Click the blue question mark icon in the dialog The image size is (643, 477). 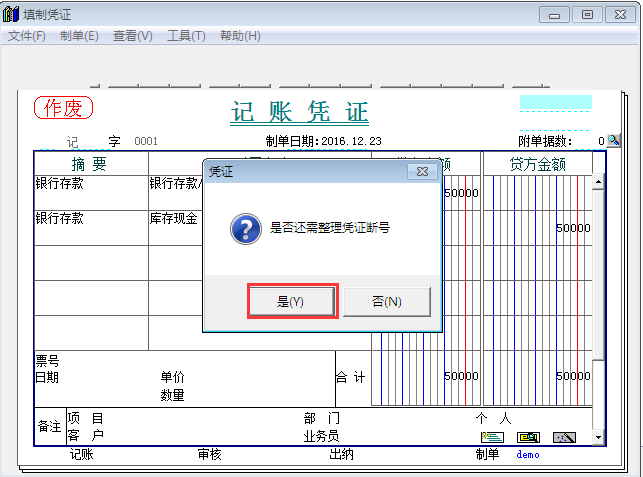pos(246,228)
